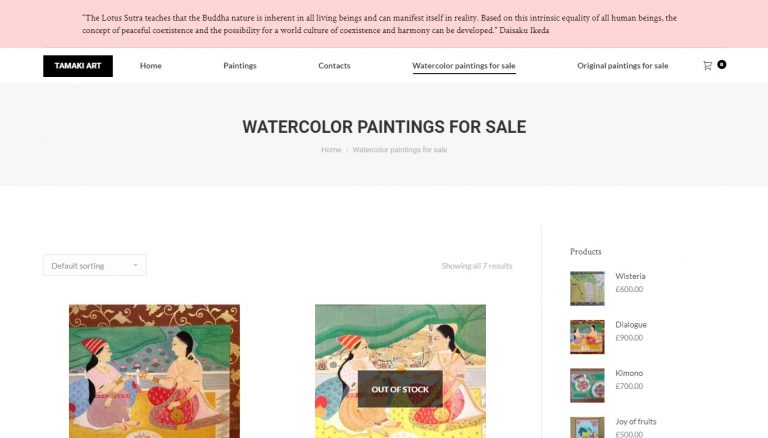Viewport: 768px width, 438px height.
Task: Open the Joy of fruits thumbnail
Action: point(587,428)
